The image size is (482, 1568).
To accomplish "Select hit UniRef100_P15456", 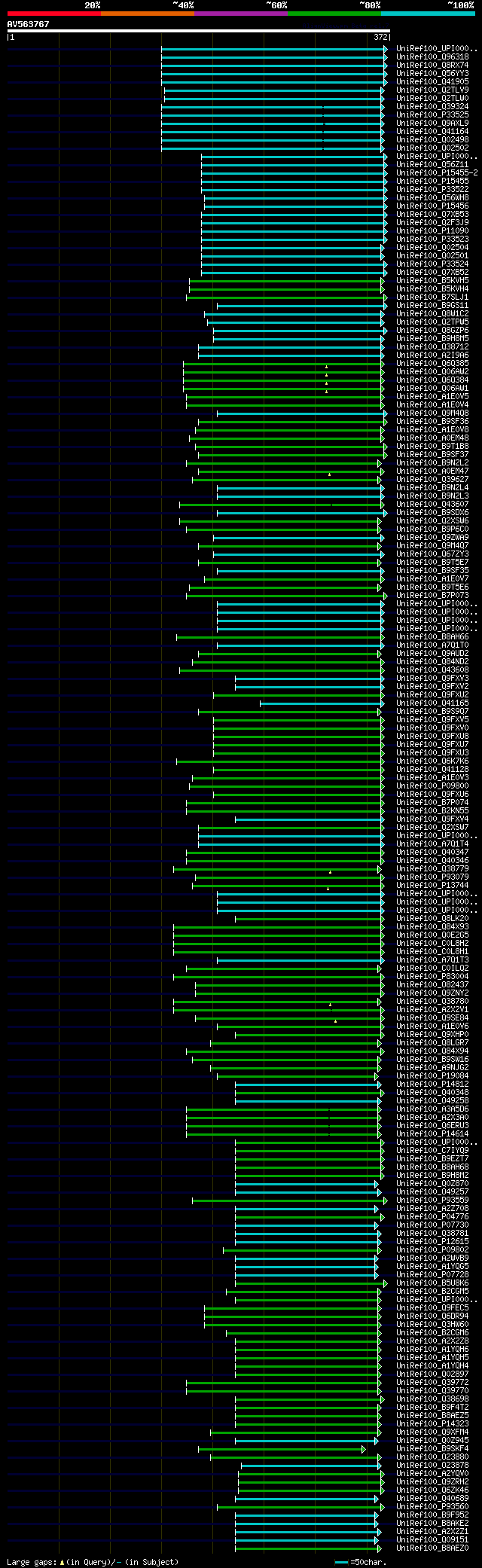I will [x=432, y=206].
